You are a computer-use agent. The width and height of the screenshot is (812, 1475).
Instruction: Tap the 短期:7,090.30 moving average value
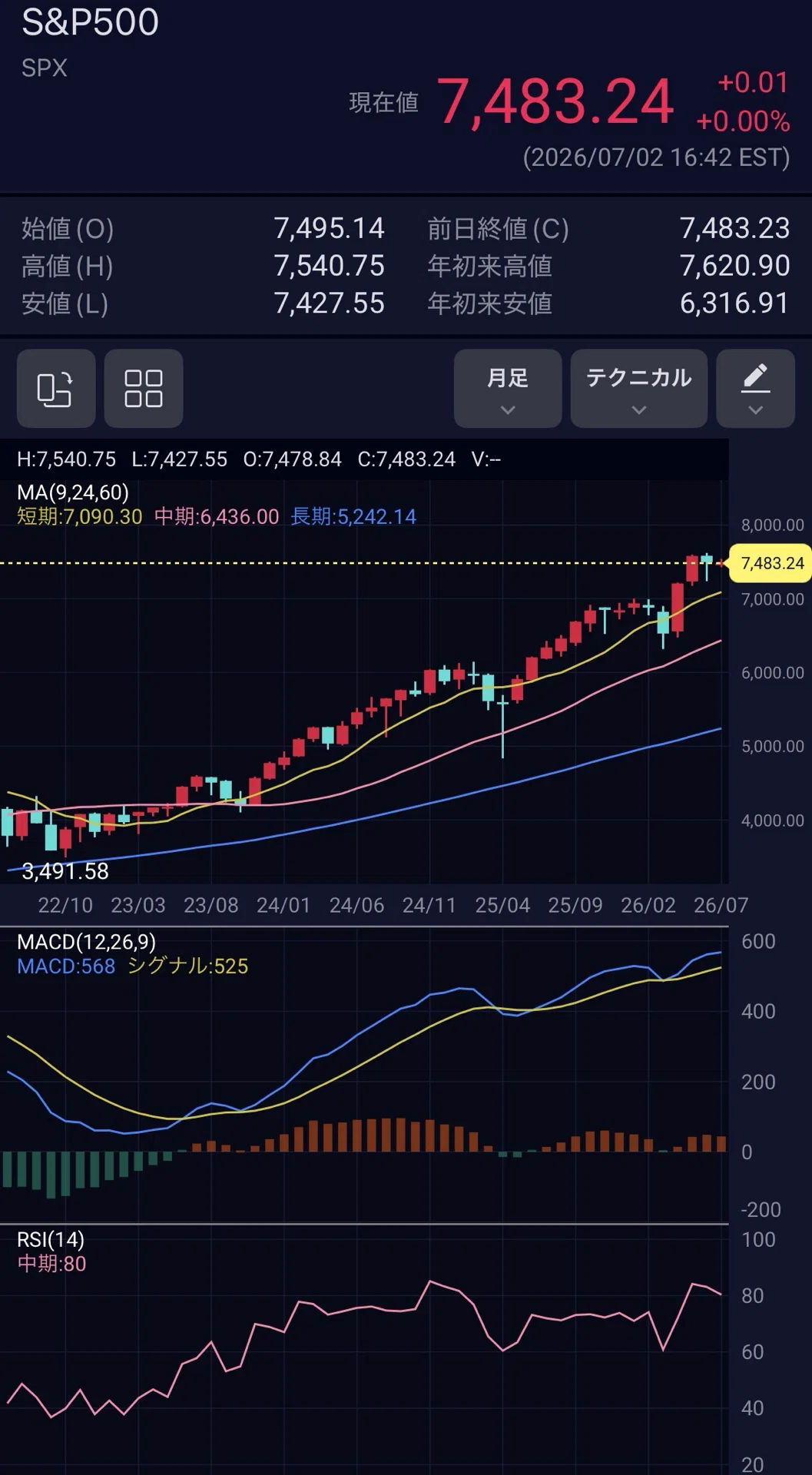[x=80, y=516]
